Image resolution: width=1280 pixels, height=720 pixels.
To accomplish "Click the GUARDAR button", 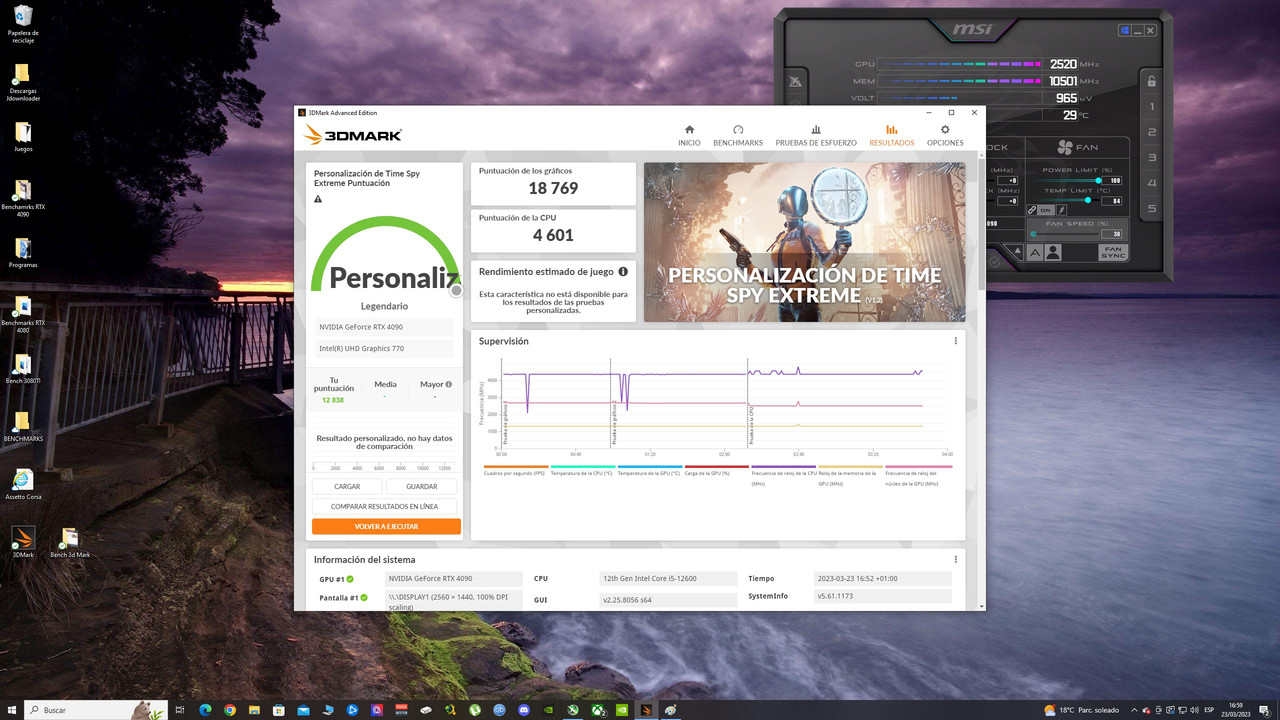I will click(421, 487).
